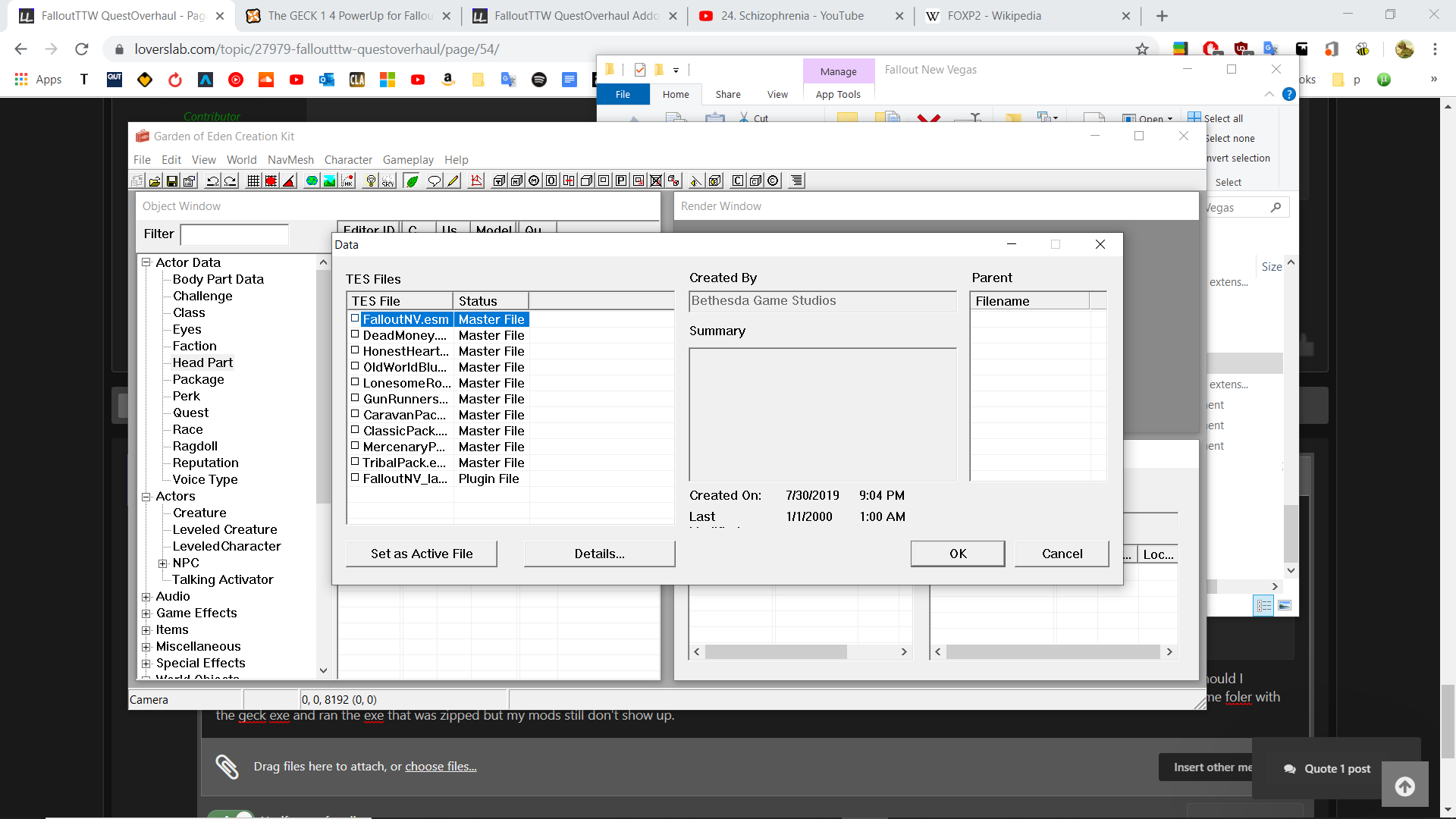The height and width of the screenshot is (819, 1456).
Task: Expand the NPC tree node
Action: (x=162, y=563)
